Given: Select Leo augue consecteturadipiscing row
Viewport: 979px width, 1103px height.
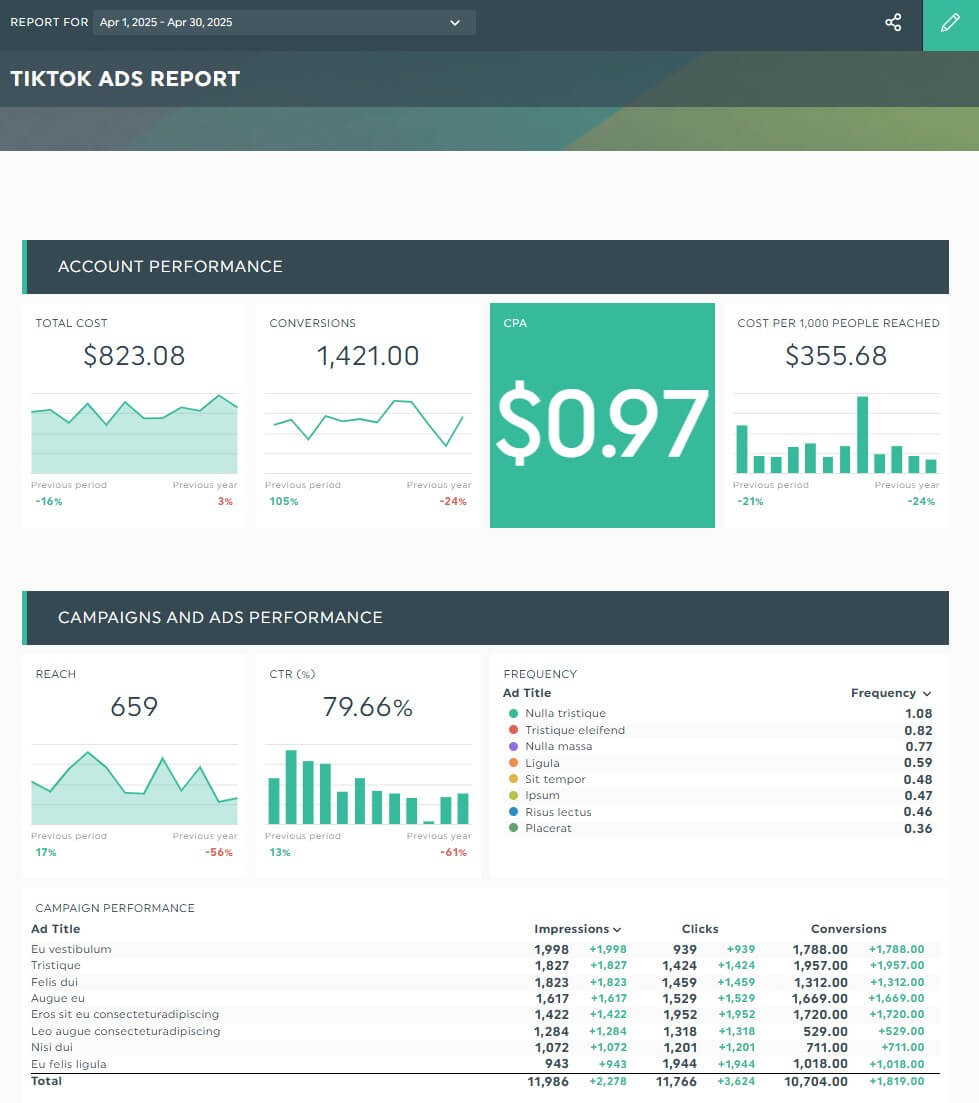Looking at the screenshot, I should click(x=485, y=1031).
